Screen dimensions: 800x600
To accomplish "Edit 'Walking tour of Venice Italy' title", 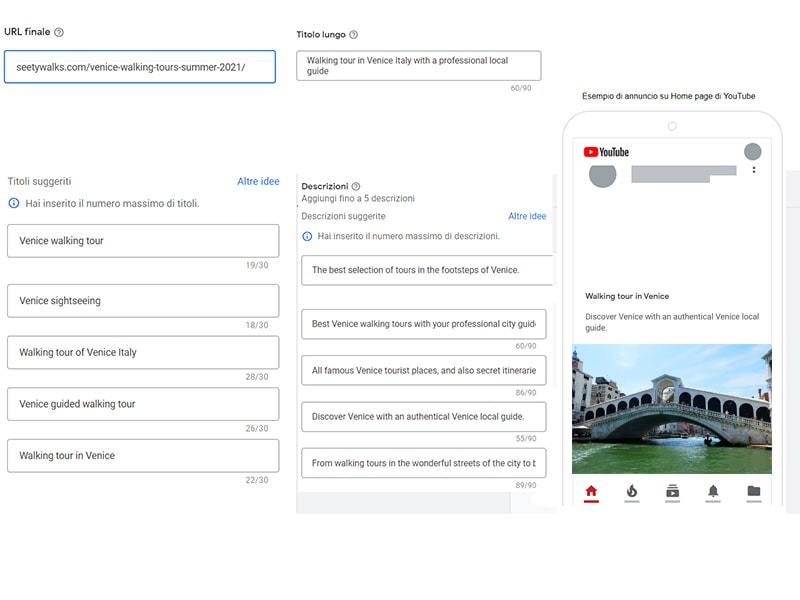I will pyautogui.click(x=143, y=353).
